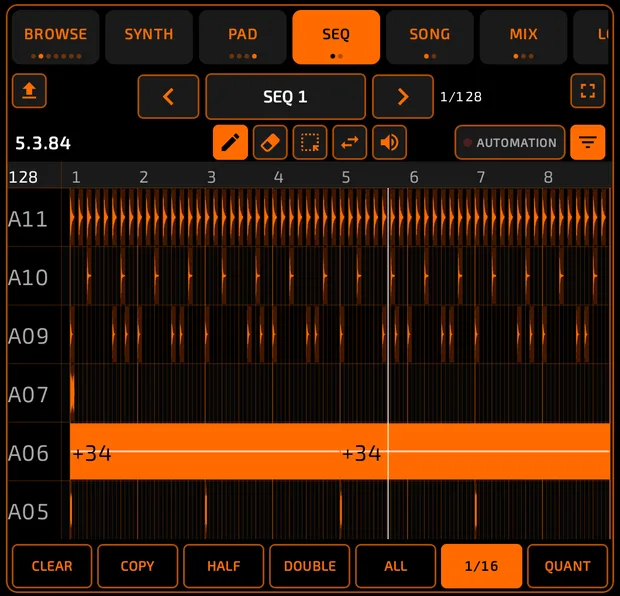The height and width of the screenshot is (596, 620).
Task: Click bar 2 in the timeline ruler
Action: tap(144, 177)
